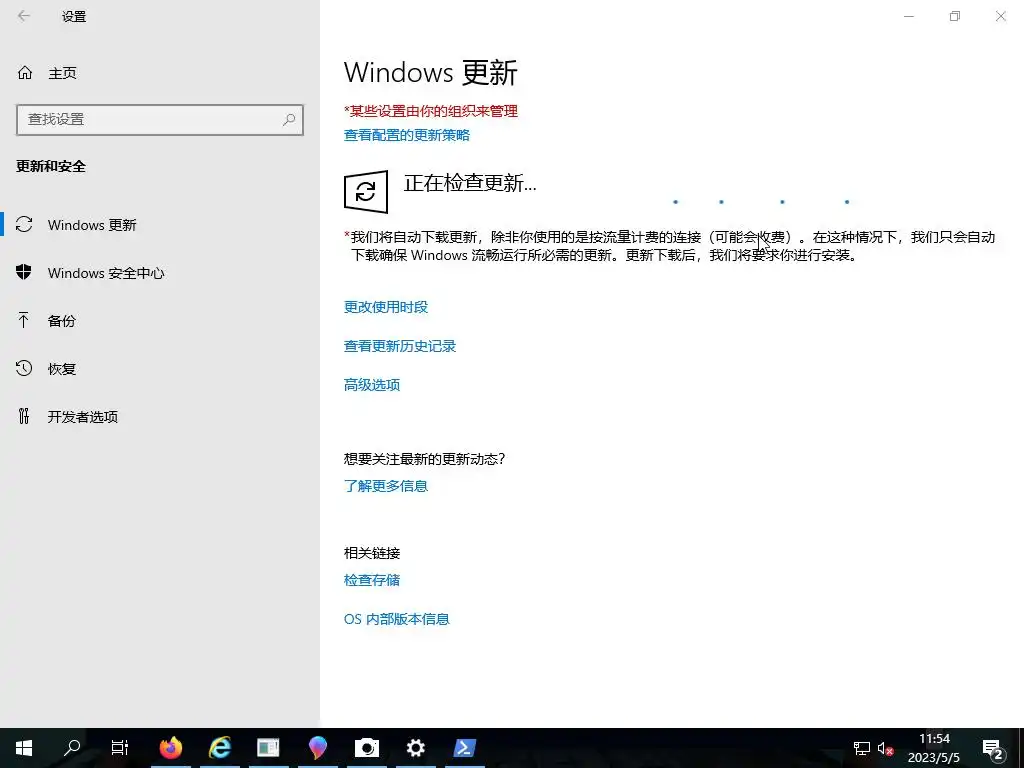Open the Windows Start menu

click(x=24, y=748)
